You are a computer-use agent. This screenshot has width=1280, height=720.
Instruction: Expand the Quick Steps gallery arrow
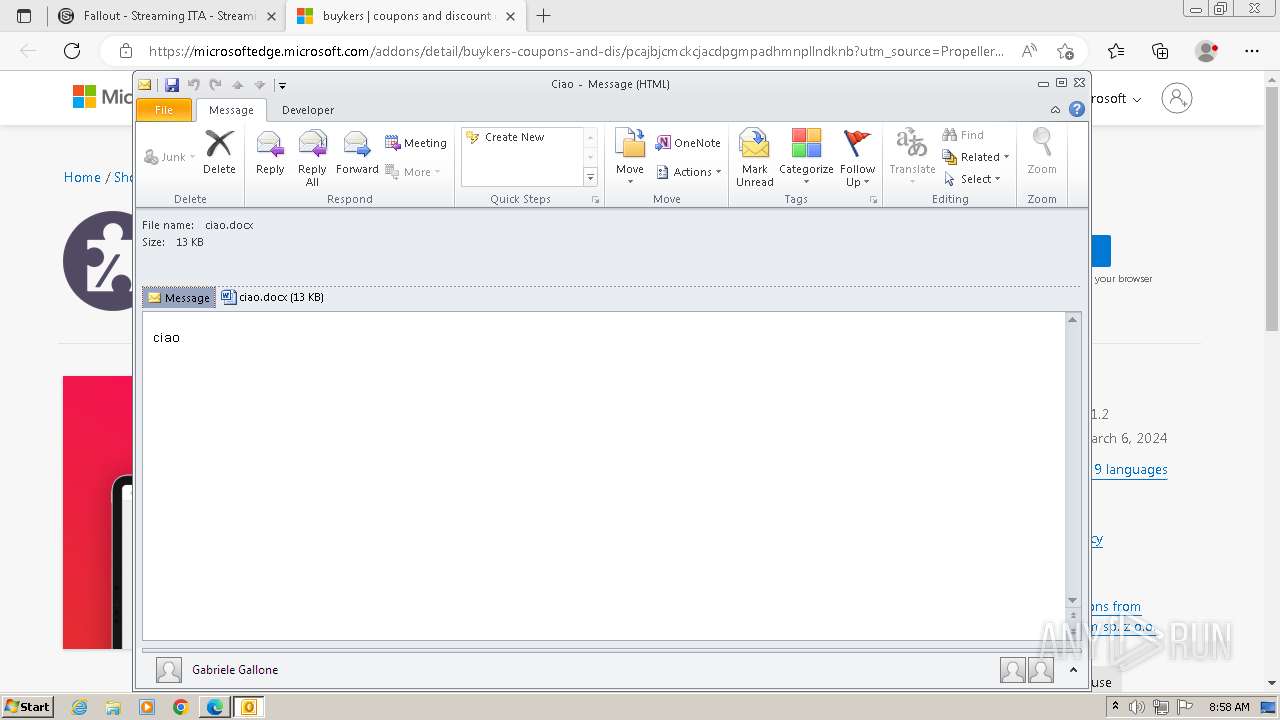(590, 177)
